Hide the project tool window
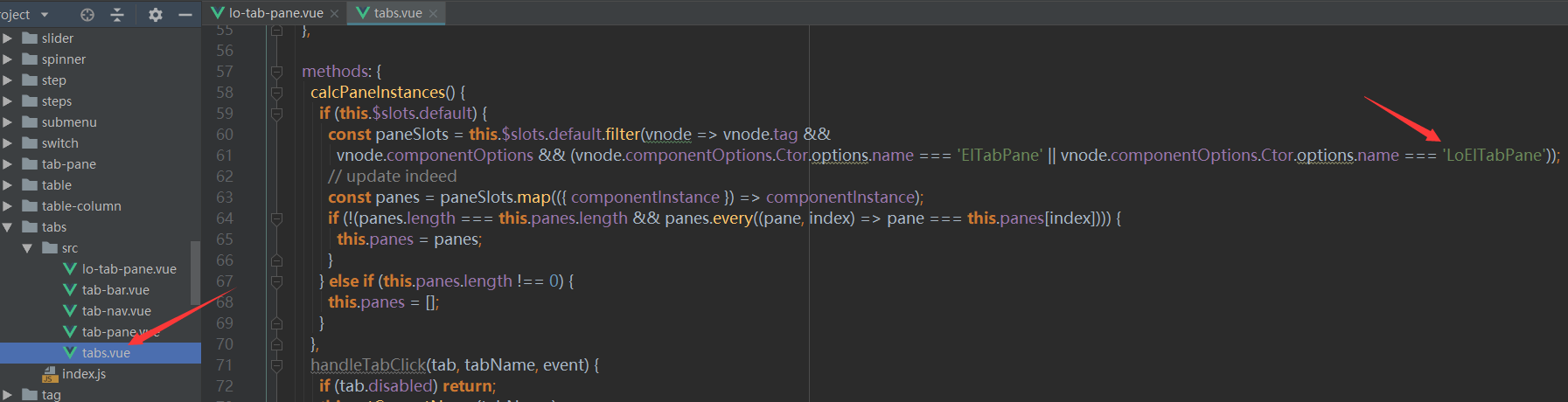 click(x=185, y=14)
